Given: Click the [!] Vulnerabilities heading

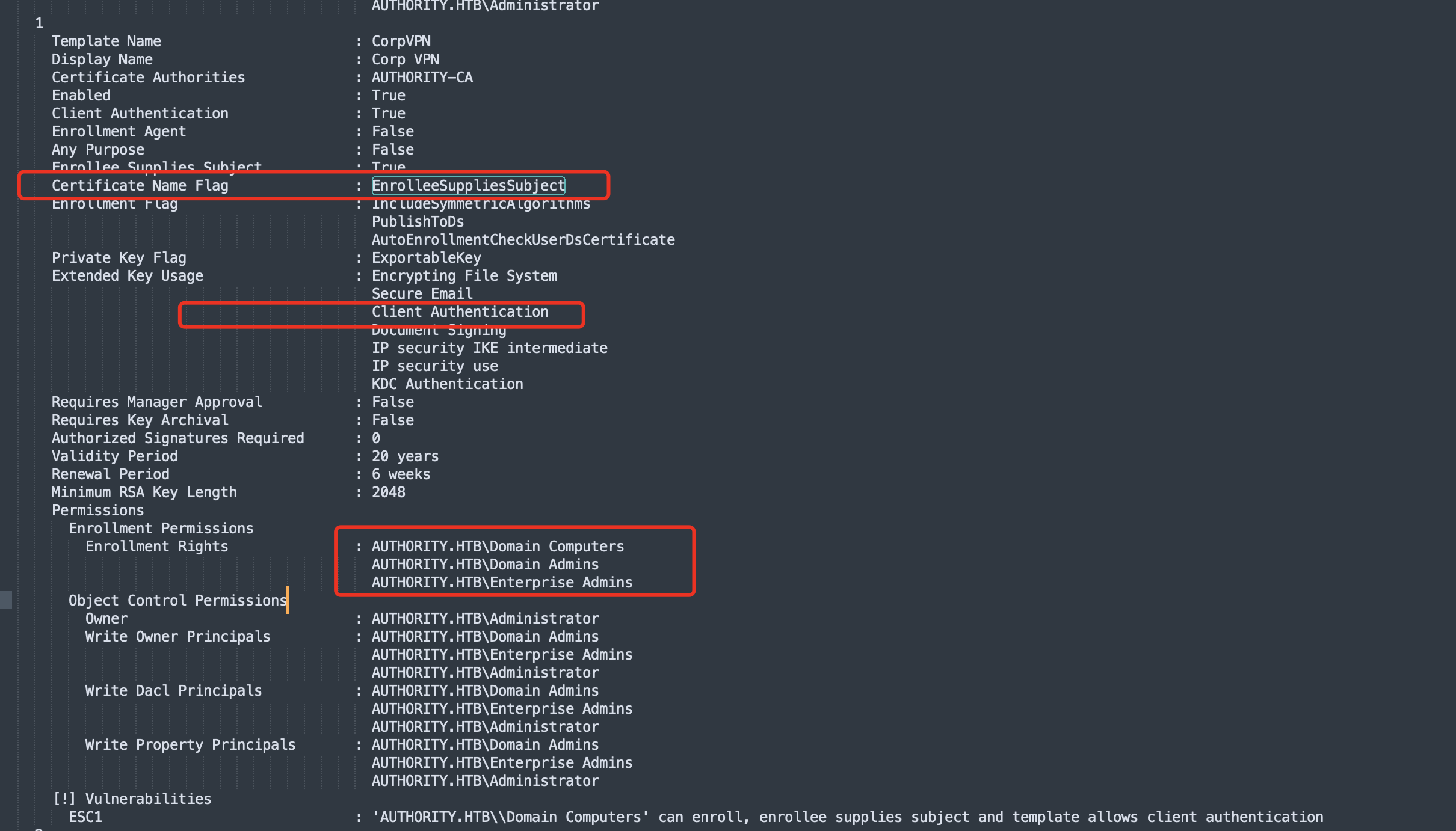Looking at the screenshot, I should coord(132,799).
